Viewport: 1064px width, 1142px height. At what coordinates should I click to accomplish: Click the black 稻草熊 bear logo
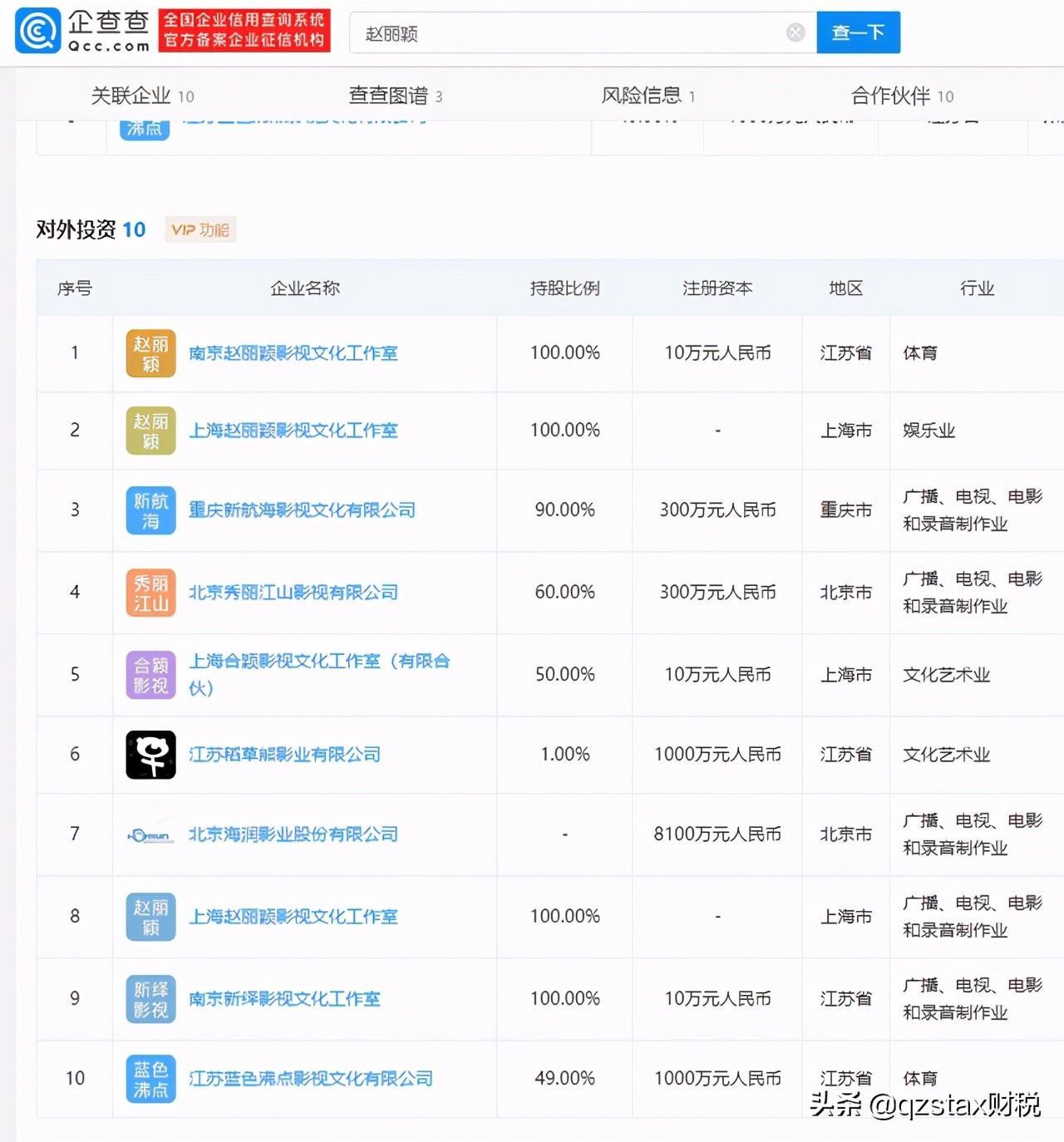150,755
